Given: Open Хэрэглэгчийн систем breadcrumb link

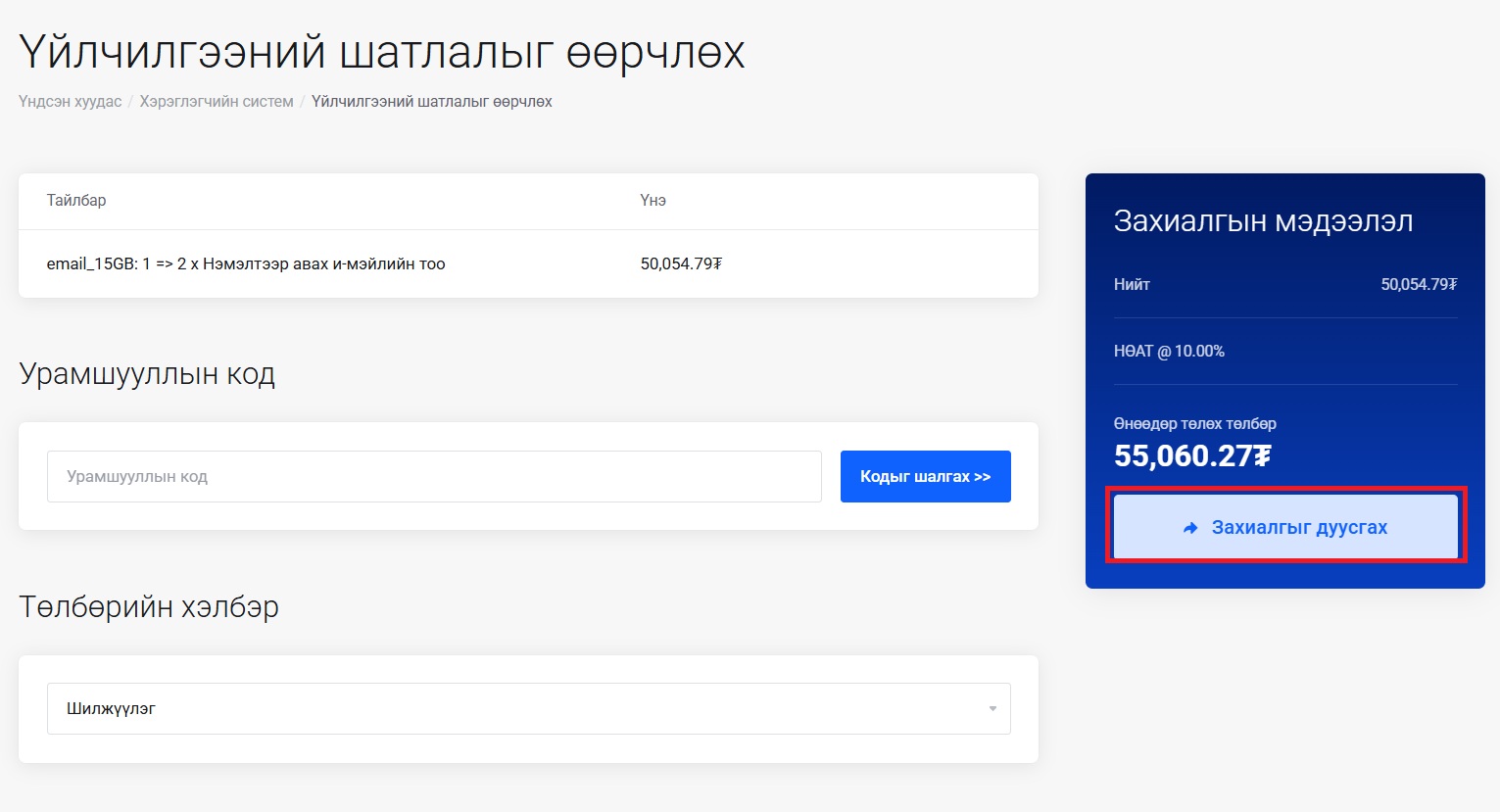Looking at the screenshot, I should (x=217, y=102).
